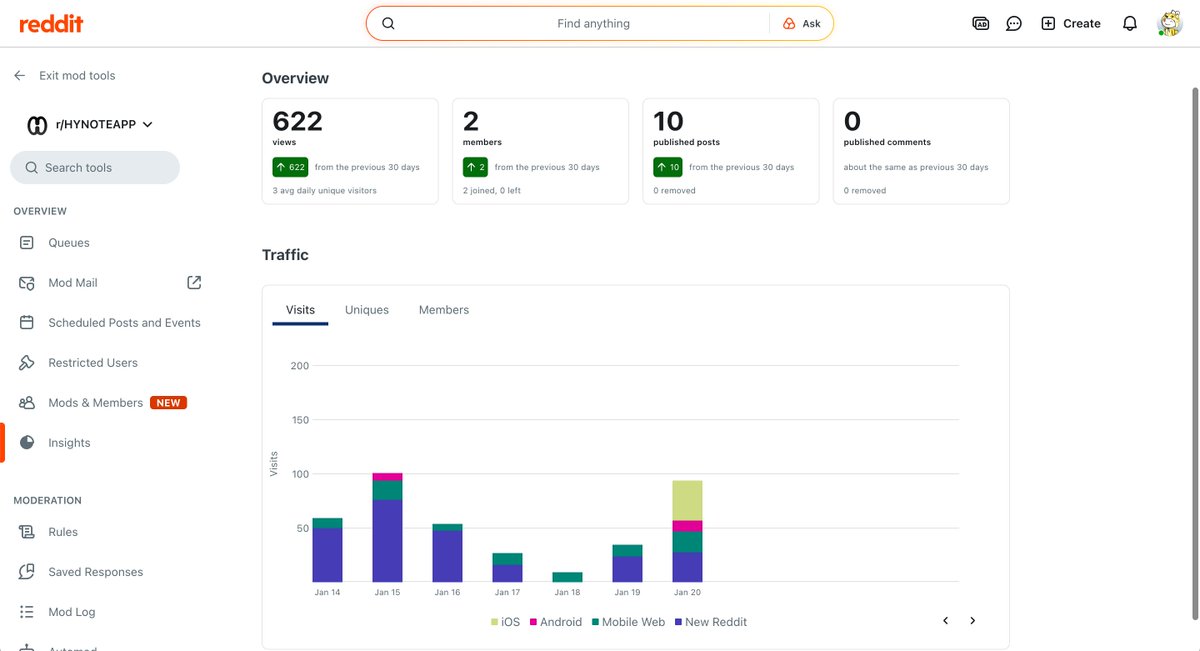The width and height of the screenshot is (1200, 651).
Task: Switch to the Uniques tab
Action: tap(367, 310)
